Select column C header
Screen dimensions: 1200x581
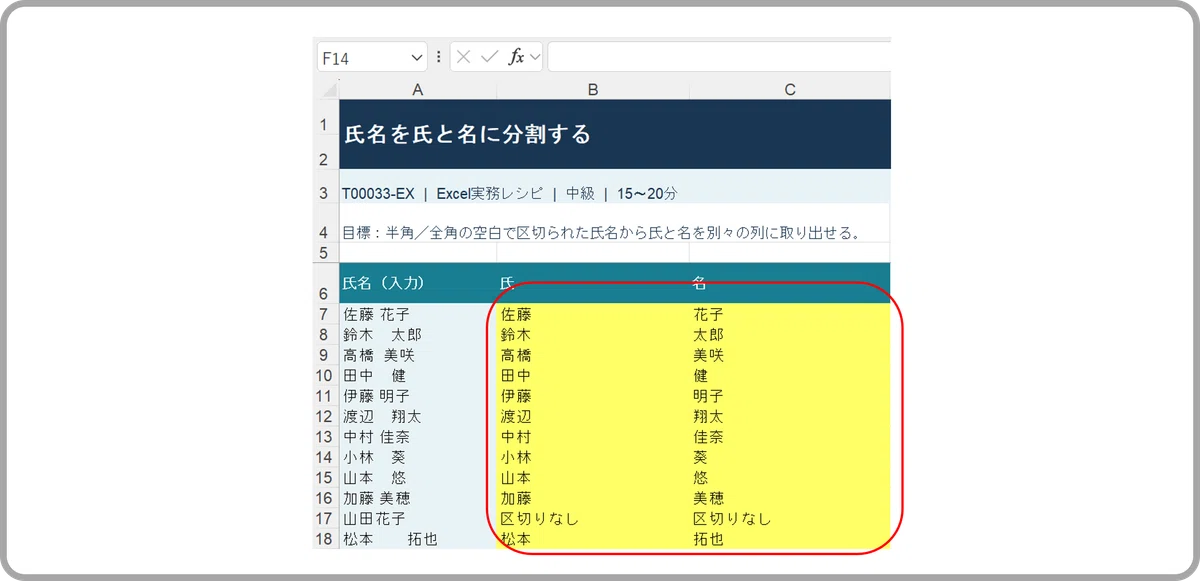790,90
